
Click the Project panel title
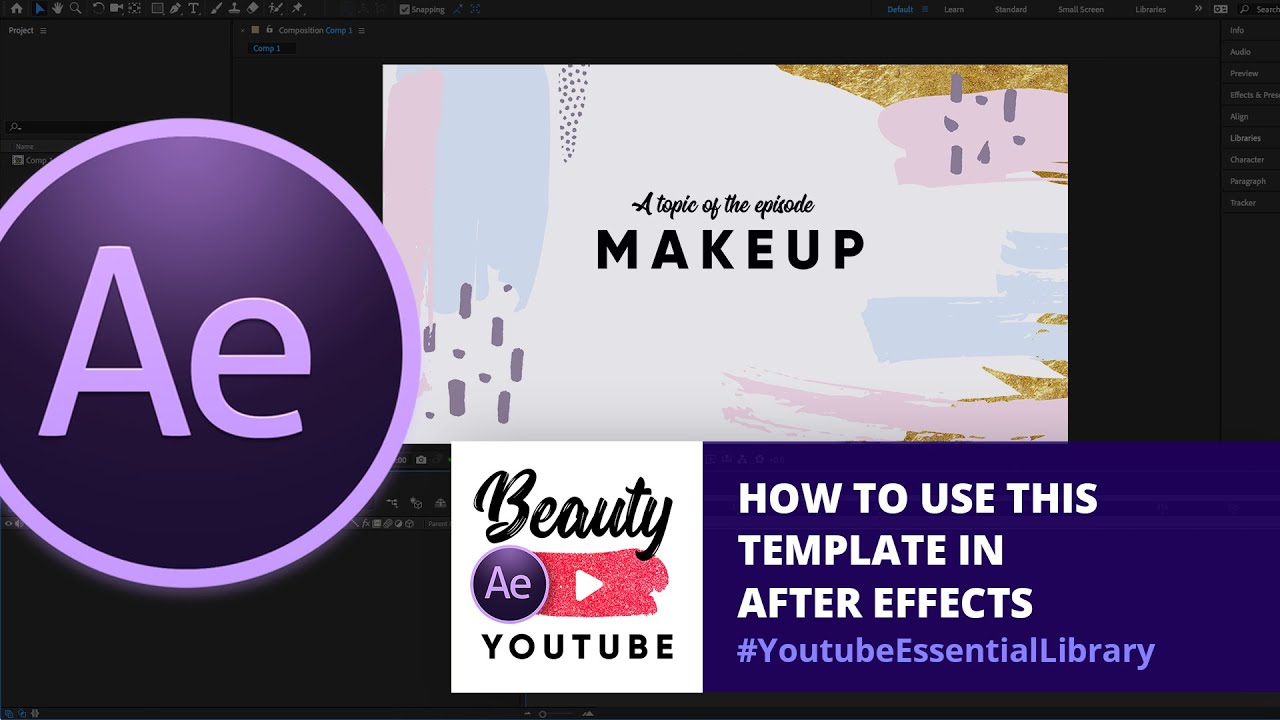coord(21,30)
